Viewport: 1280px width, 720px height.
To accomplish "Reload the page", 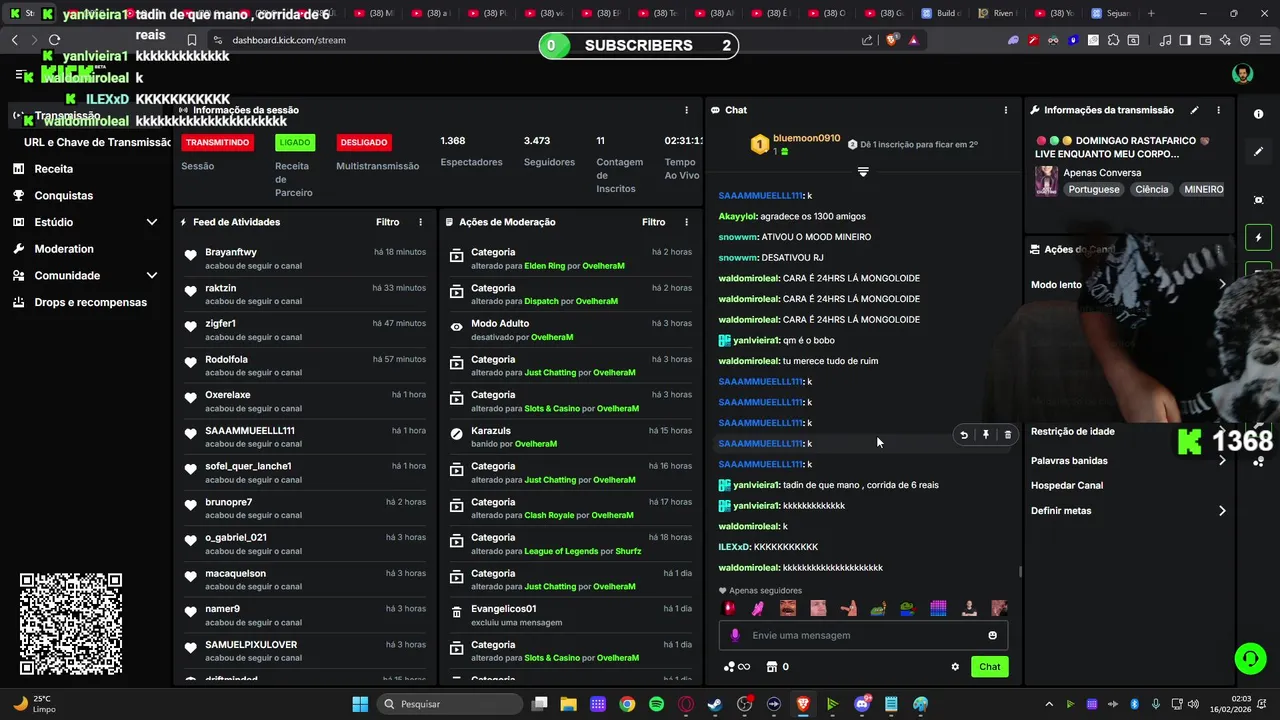I will point(54,40).
